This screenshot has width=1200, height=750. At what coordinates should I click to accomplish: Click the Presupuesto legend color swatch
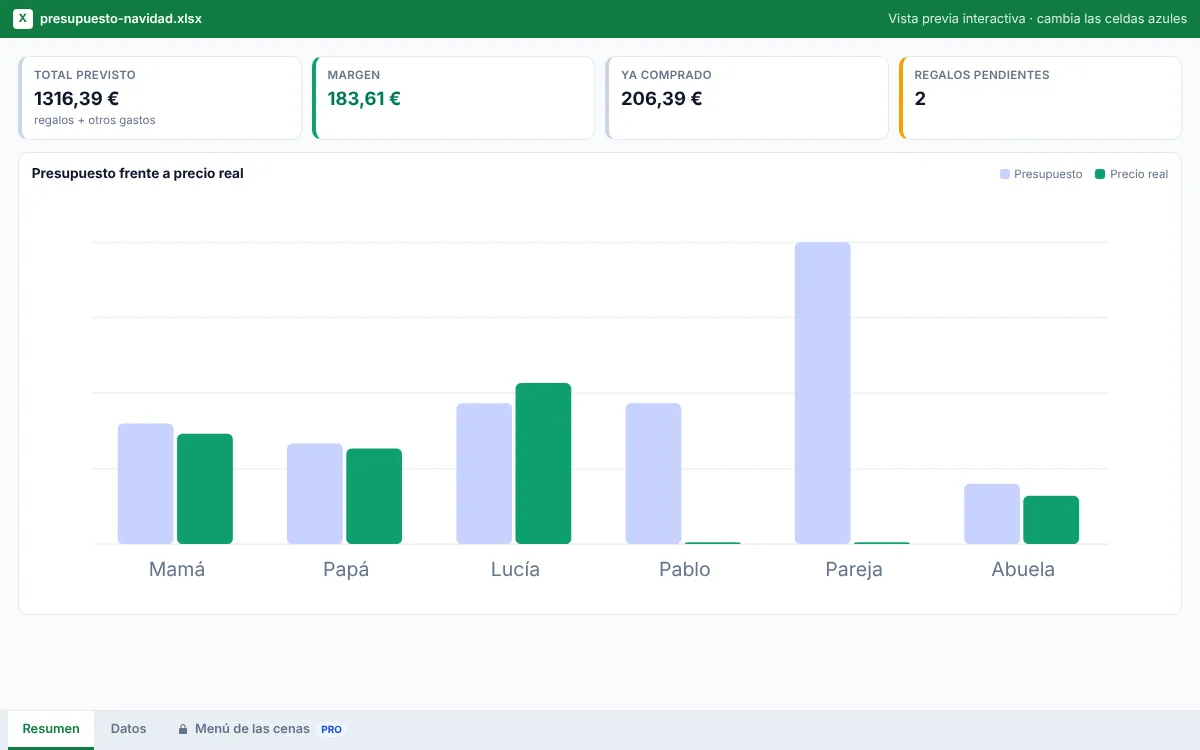pos(1005,174)
